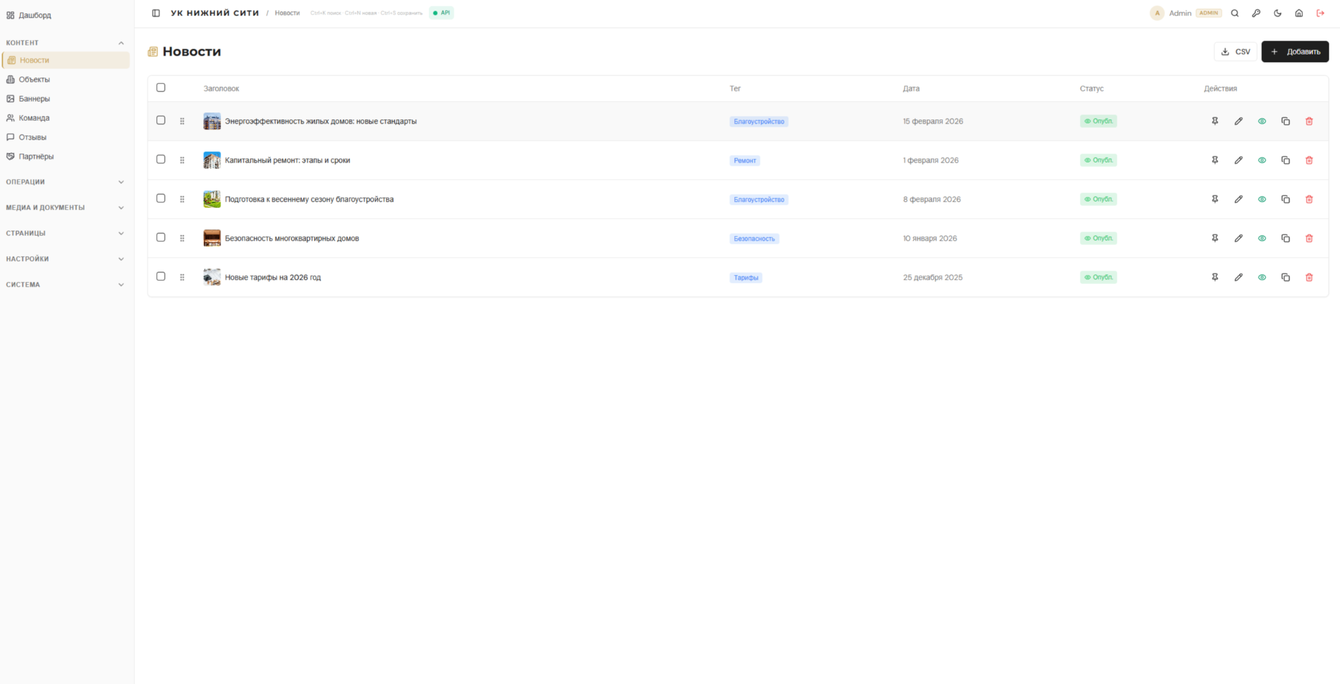Expand the СТРАНИЦЫ sidebar section
The image size is (1340, 684).
(65, 233)
